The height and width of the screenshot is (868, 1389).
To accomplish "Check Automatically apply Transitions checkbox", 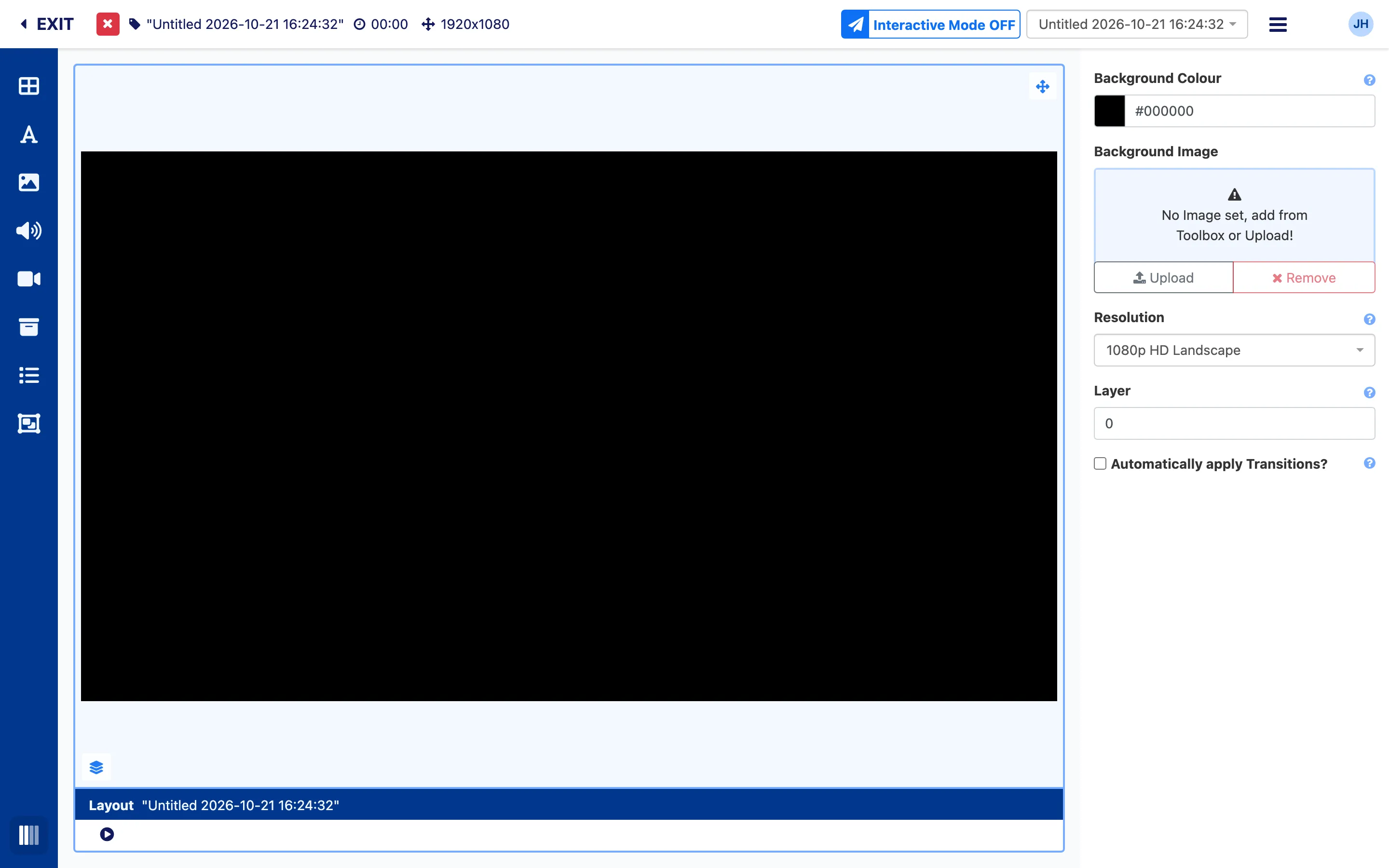I will coord(1100,463).
